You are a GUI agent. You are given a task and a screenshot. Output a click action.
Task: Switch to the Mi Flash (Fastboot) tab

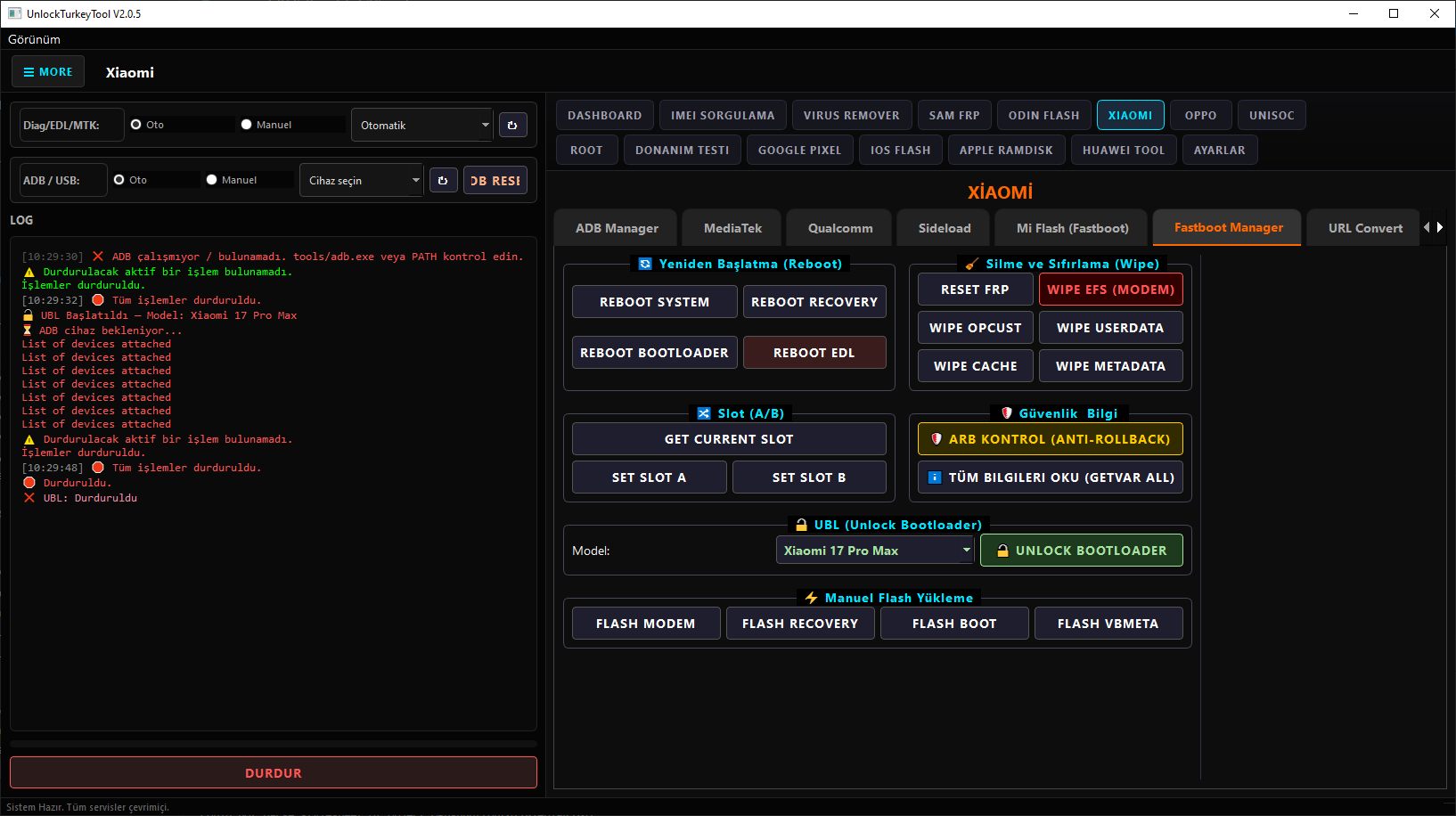click(1072, 228)
